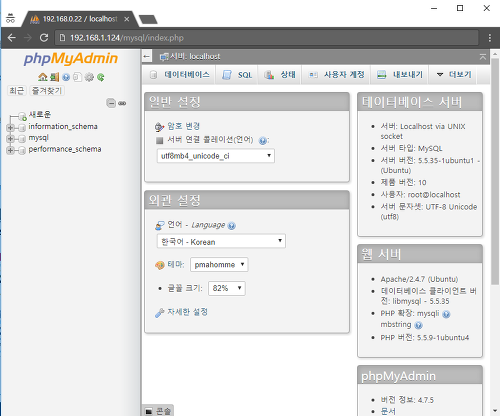Click the copy/documentation page icon in sidebar
The height and width of the screenshot is (416, 500).
click(77, 77)
